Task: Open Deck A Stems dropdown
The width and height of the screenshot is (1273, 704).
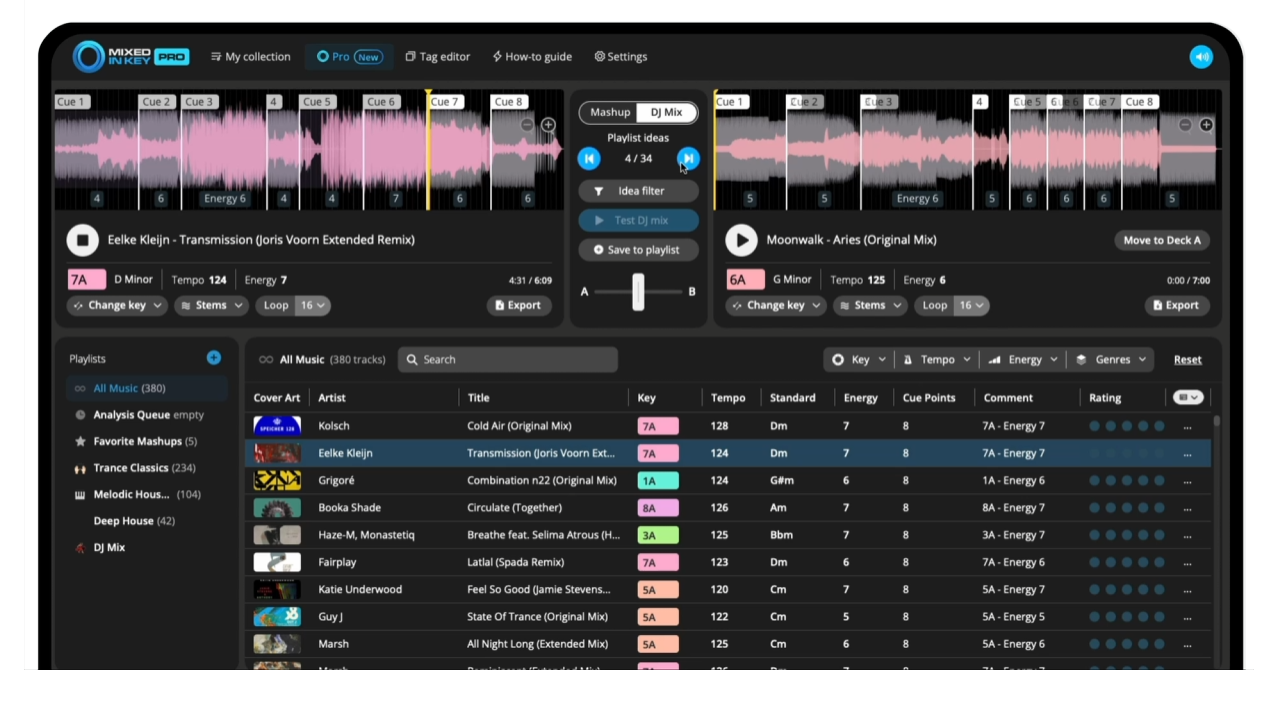Action: click(211, 305)
